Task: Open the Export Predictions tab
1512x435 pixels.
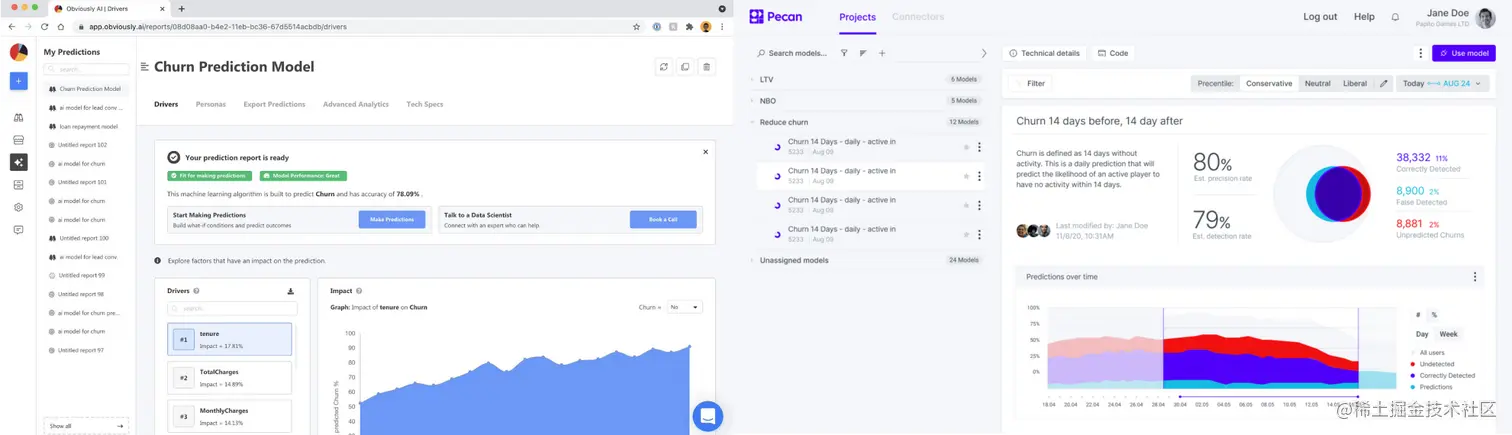Action: pos(274,104)
